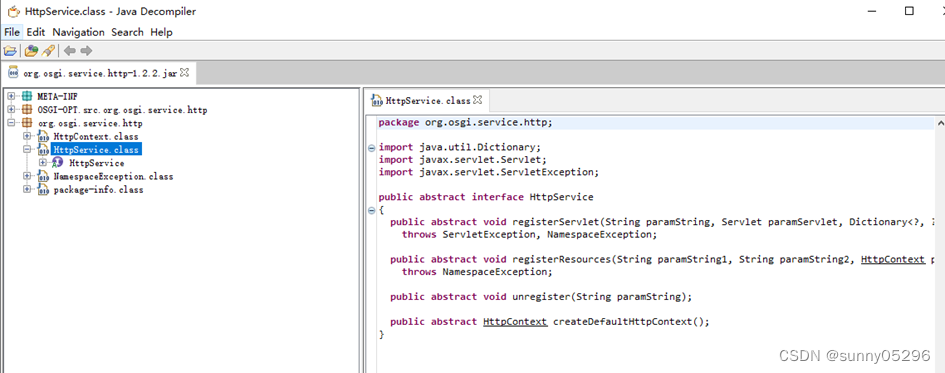Expand the HttpContext.class node
Image resolution: width=945 pixels, height=373 pixels.
[x=27, y=137]
